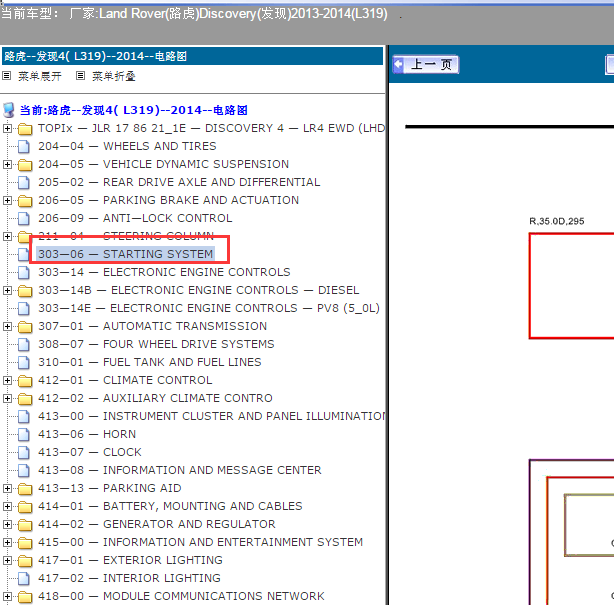Expand the 204-05 Vehicle Dynamic Suspension node
The height and width of the screenshot is (605, 614).
coord(7,164)
